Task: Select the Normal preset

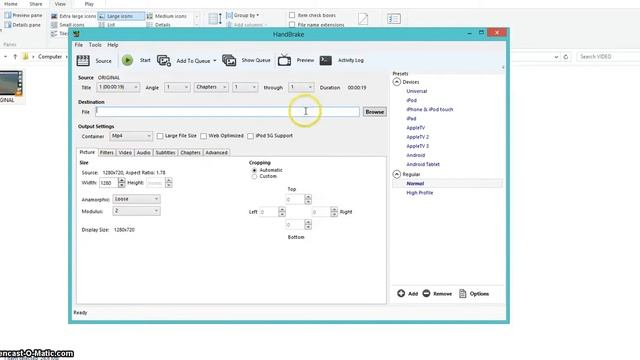Action: 415,184
